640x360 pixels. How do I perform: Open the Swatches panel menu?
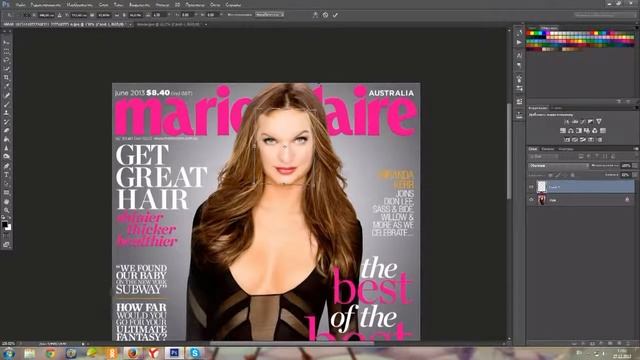tap(636, 28)
